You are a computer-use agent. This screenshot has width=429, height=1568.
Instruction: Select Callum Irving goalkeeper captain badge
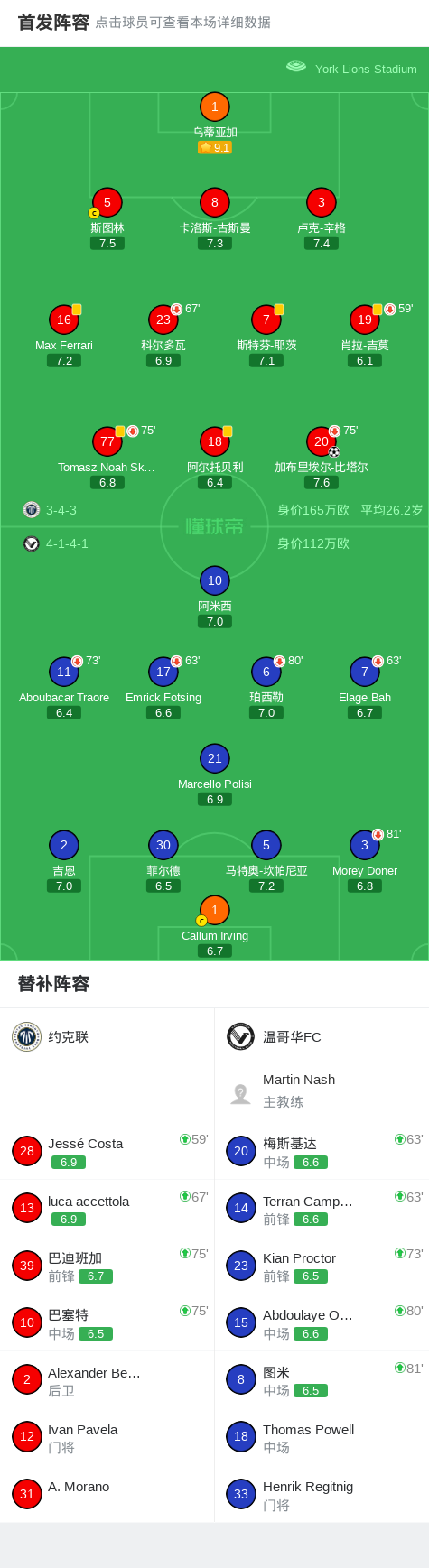(214, 910)
